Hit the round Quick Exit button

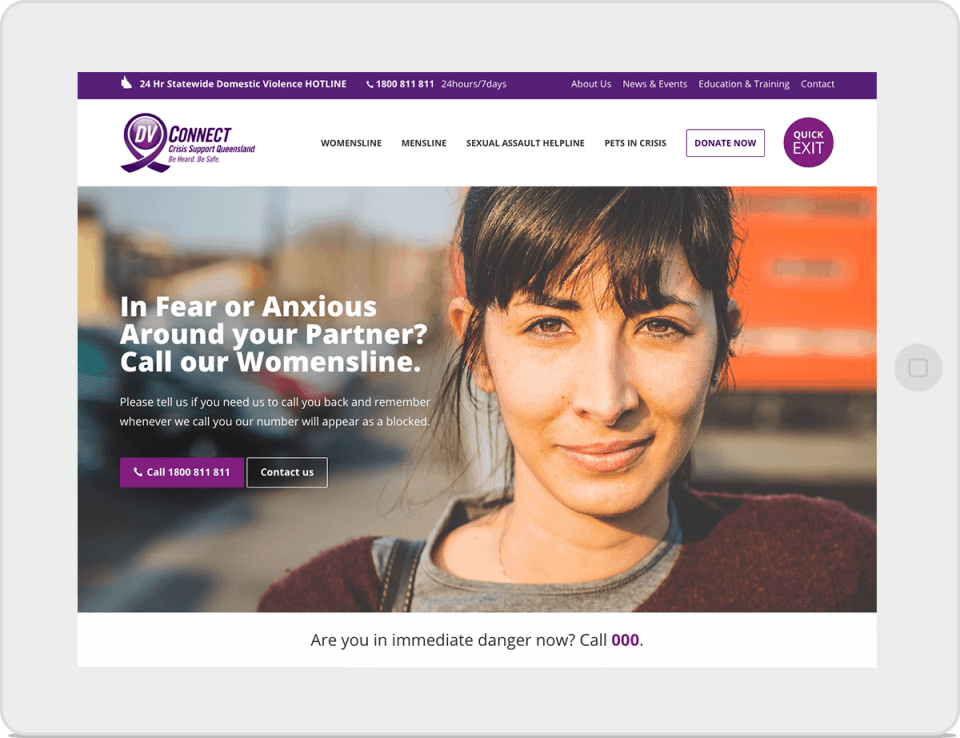(808, 142)
